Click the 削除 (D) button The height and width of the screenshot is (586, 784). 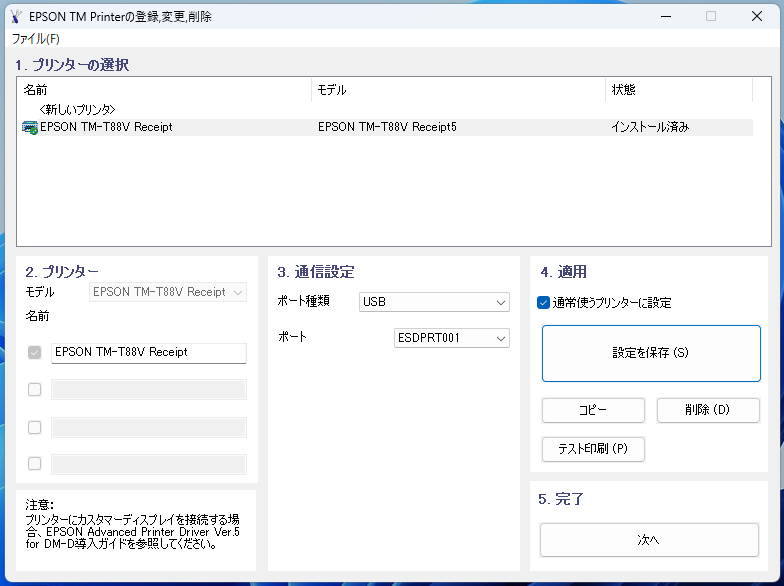click(x=707, y=411)
